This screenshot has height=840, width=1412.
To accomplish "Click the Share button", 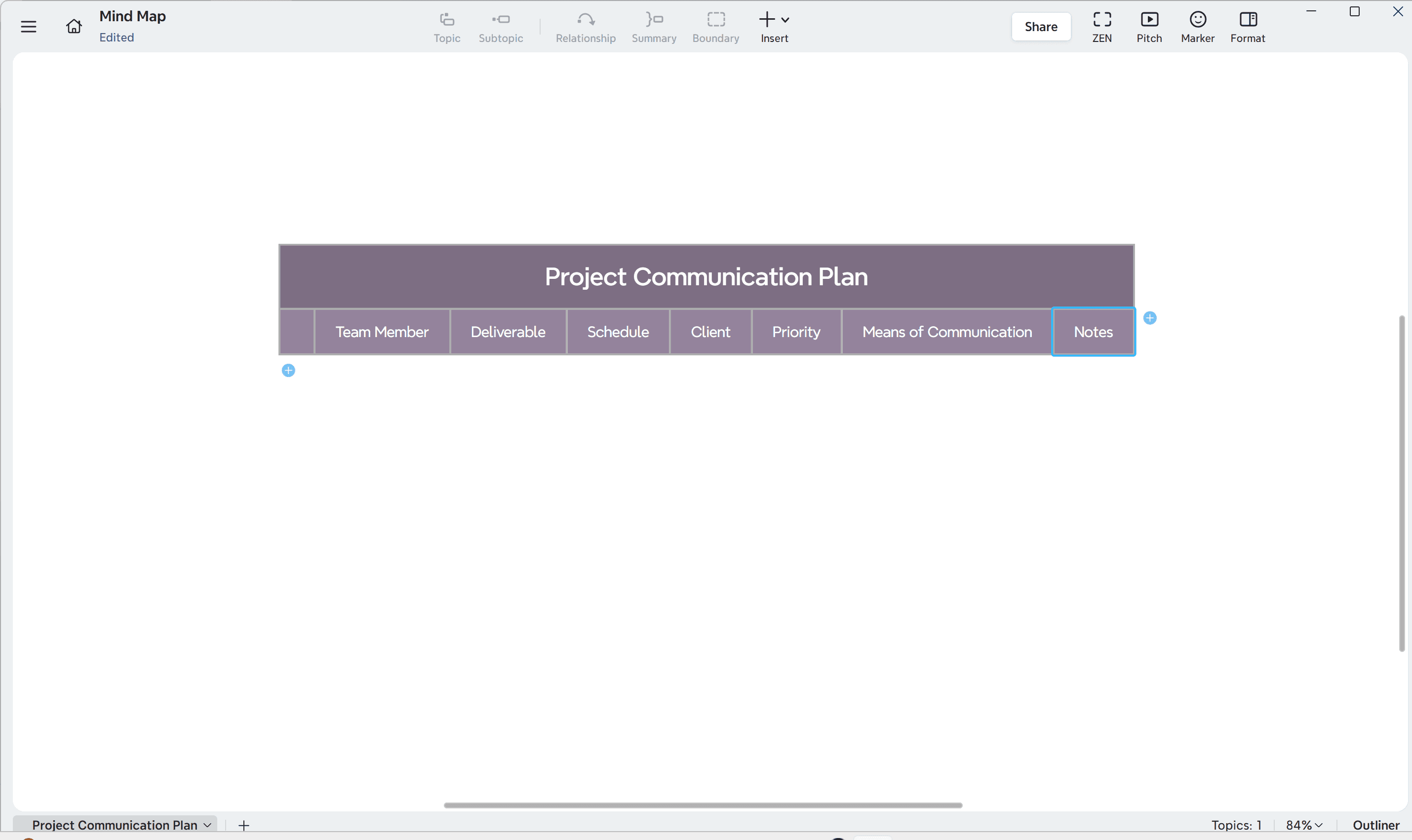I will (1041, 26).
